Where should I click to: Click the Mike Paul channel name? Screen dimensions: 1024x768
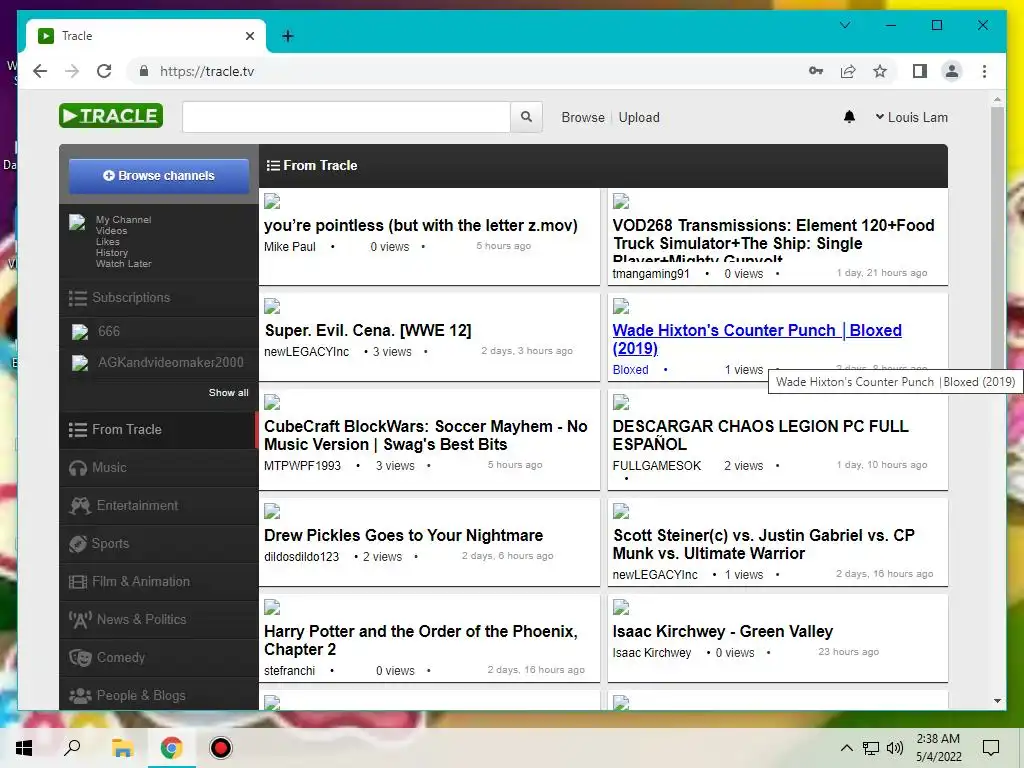point(289,247)
